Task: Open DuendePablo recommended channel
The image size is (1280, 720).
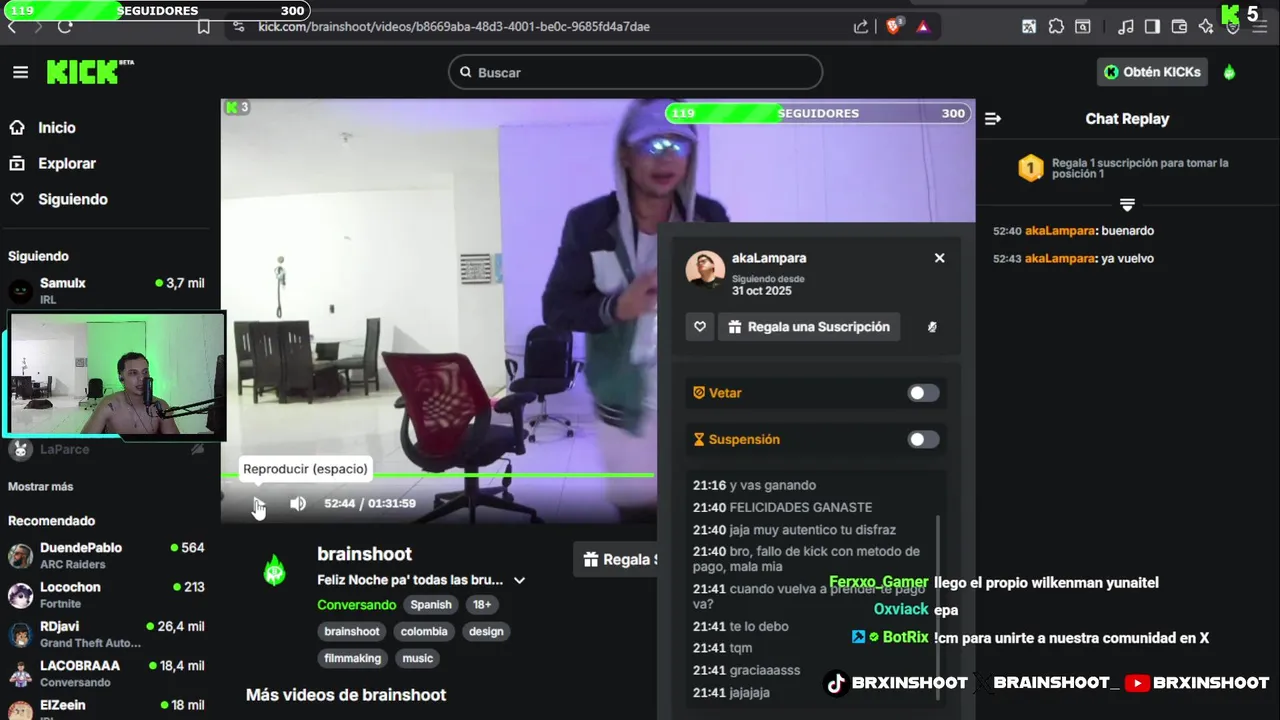Action: coord(107,555)
